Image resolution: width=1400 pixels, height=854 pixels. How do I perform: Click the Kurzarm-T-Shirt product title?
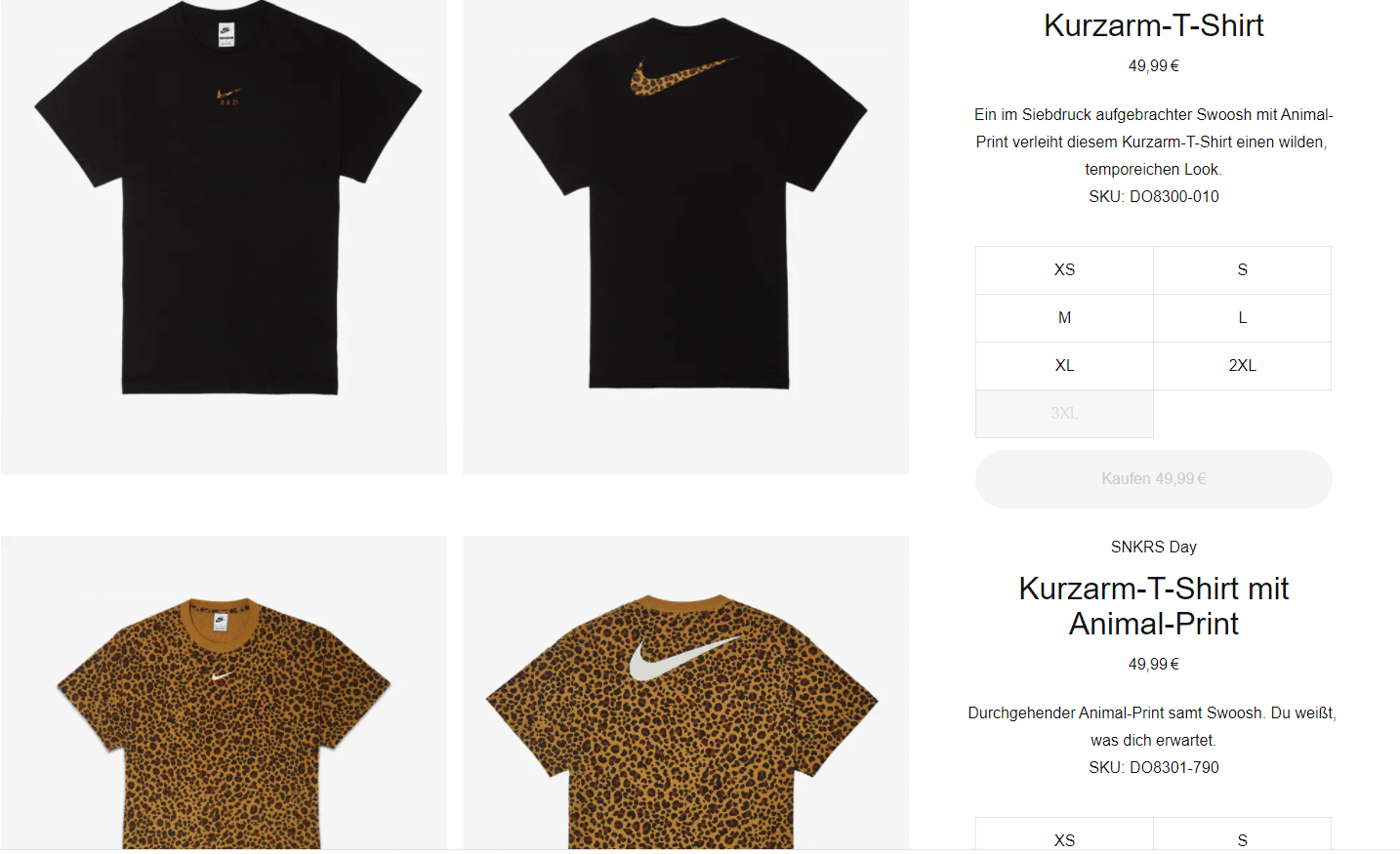point(1153,25)
